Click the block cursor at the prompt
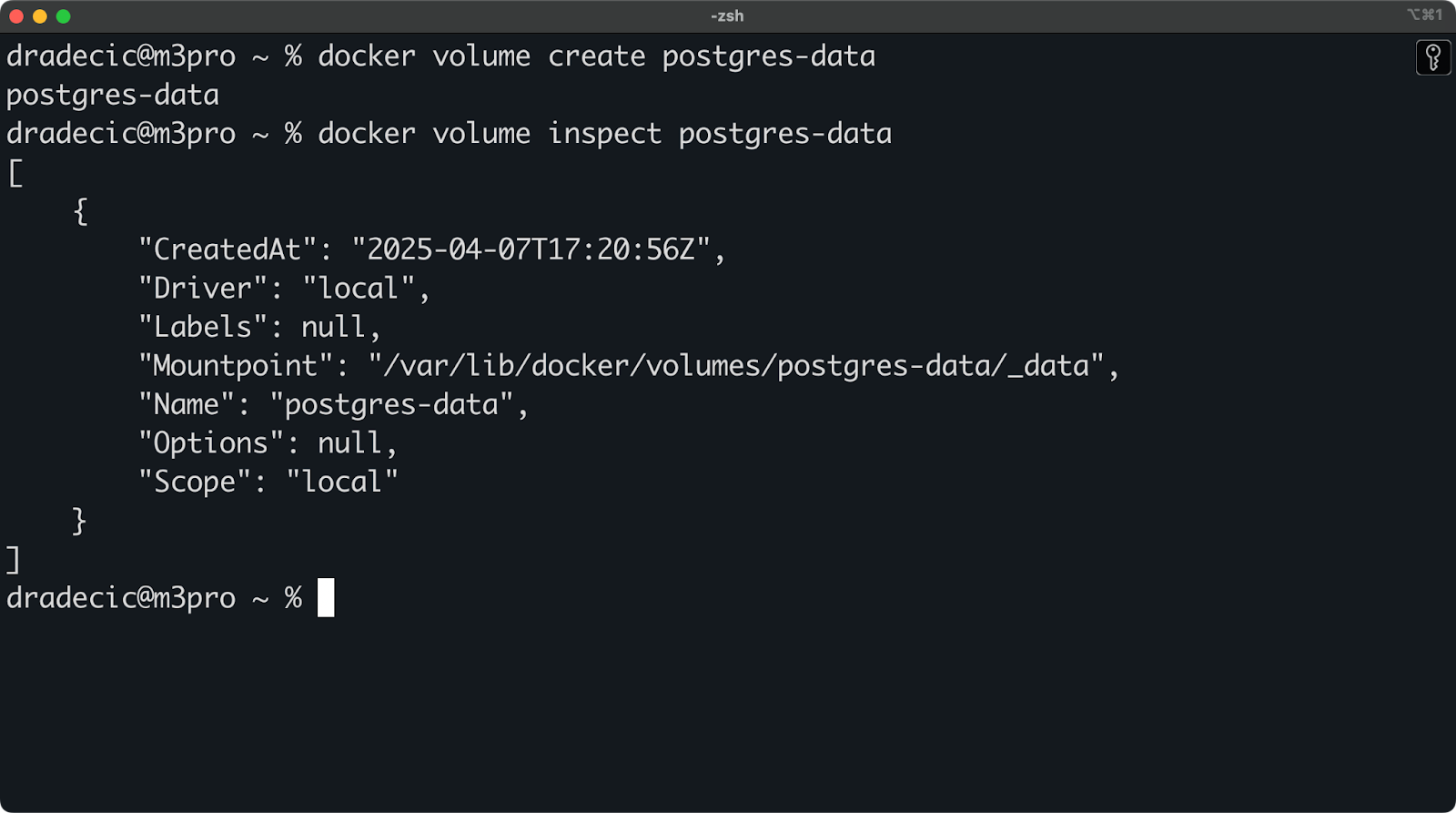The image size is (1456, 813). (326, 597)
